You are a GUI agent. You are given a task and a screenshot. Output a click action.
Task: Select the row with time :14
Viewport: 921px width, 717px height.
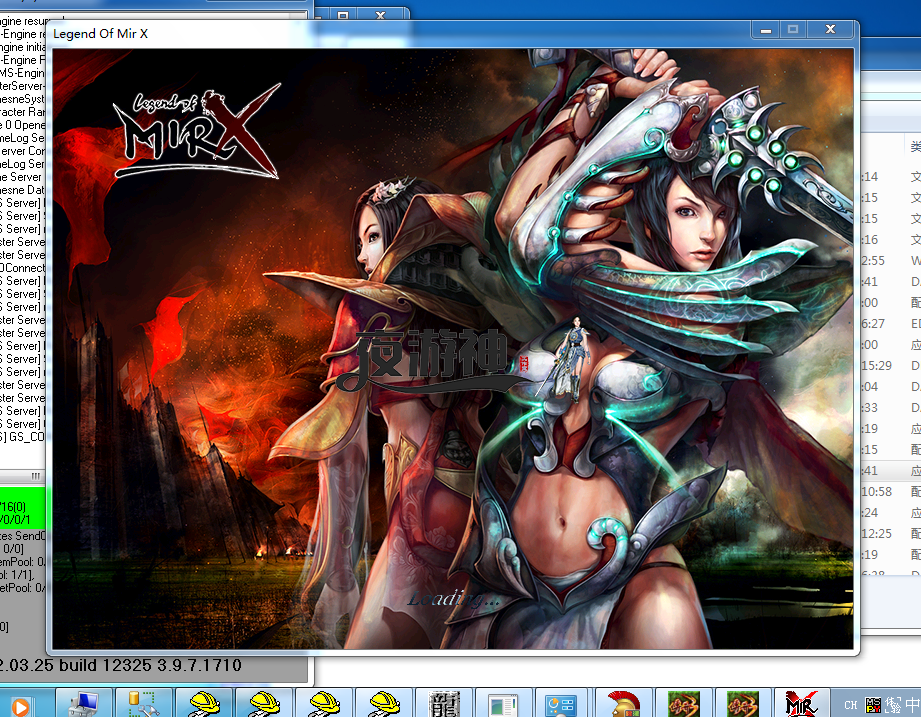point(890,177)
